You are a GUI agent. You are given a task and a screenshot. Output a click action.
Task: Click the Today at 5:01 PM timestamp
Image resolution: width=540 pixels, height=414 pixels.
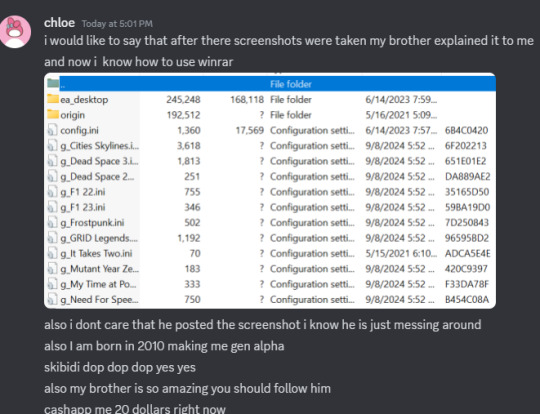[x=117, y=24]
